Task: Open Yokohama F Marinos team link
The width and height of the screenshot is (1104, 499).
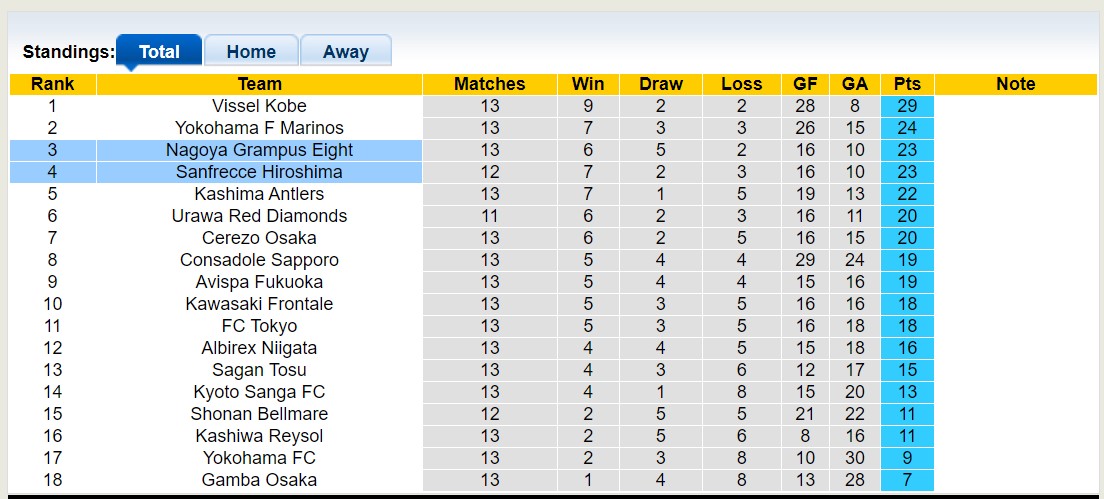Action: pyautogui.click(x=259, y=128)
